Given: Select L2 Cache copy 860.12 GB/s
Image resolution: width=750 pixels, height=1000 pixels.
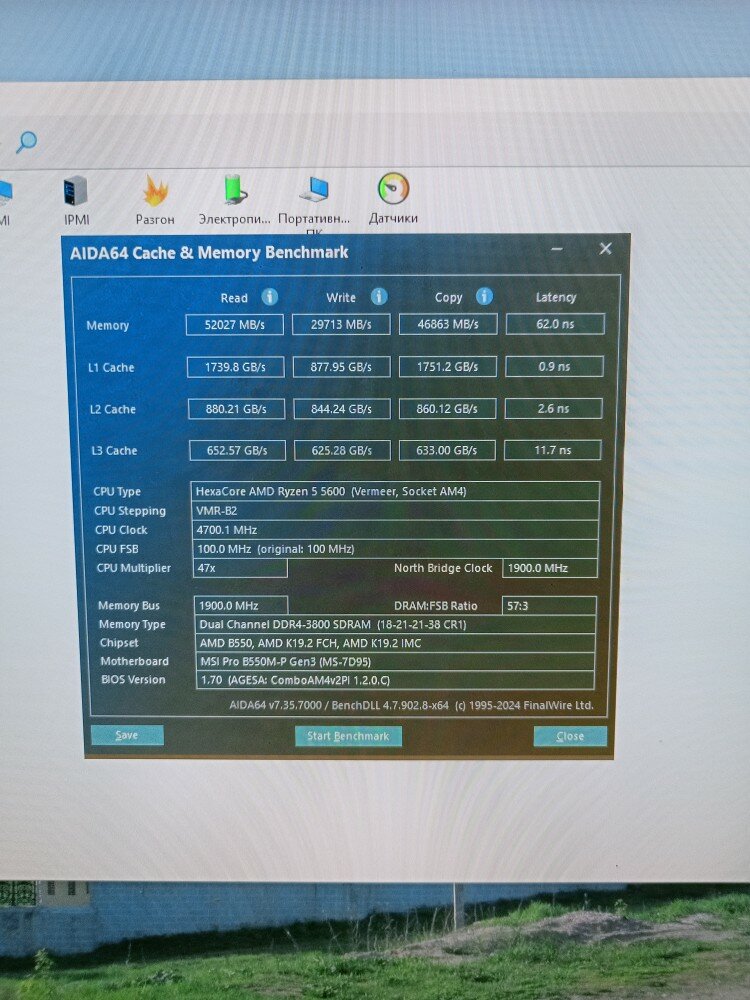Looking at the screenshot, I should (447, 408).
